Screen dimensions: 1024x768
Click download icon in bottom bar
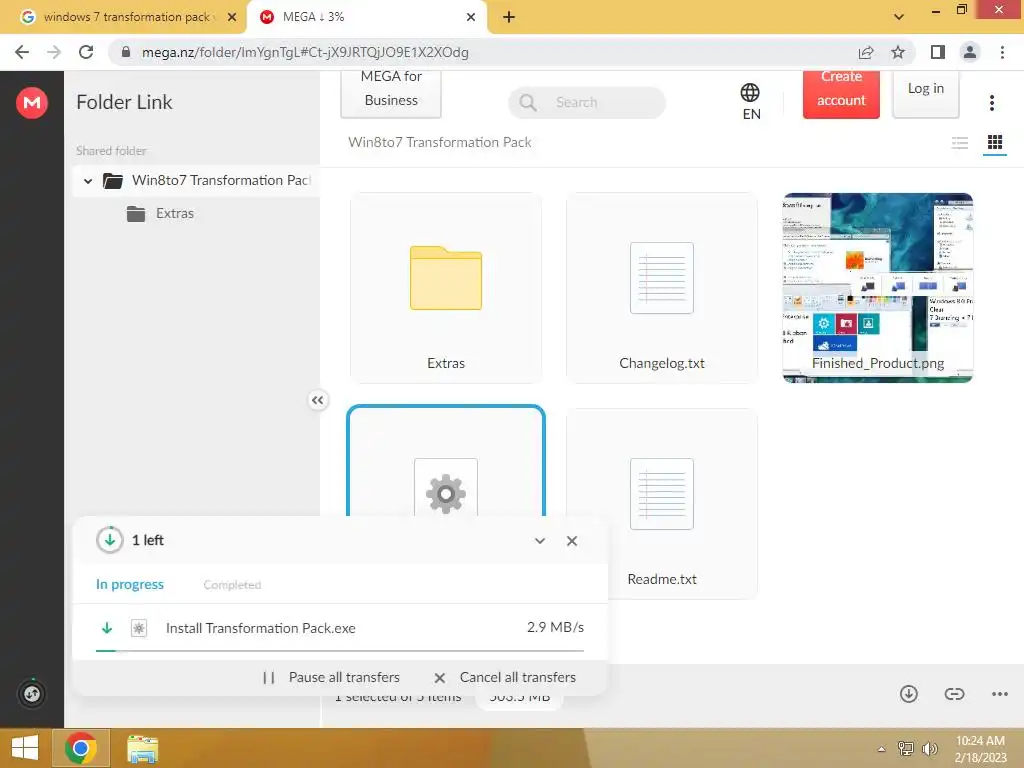[908, 694]
